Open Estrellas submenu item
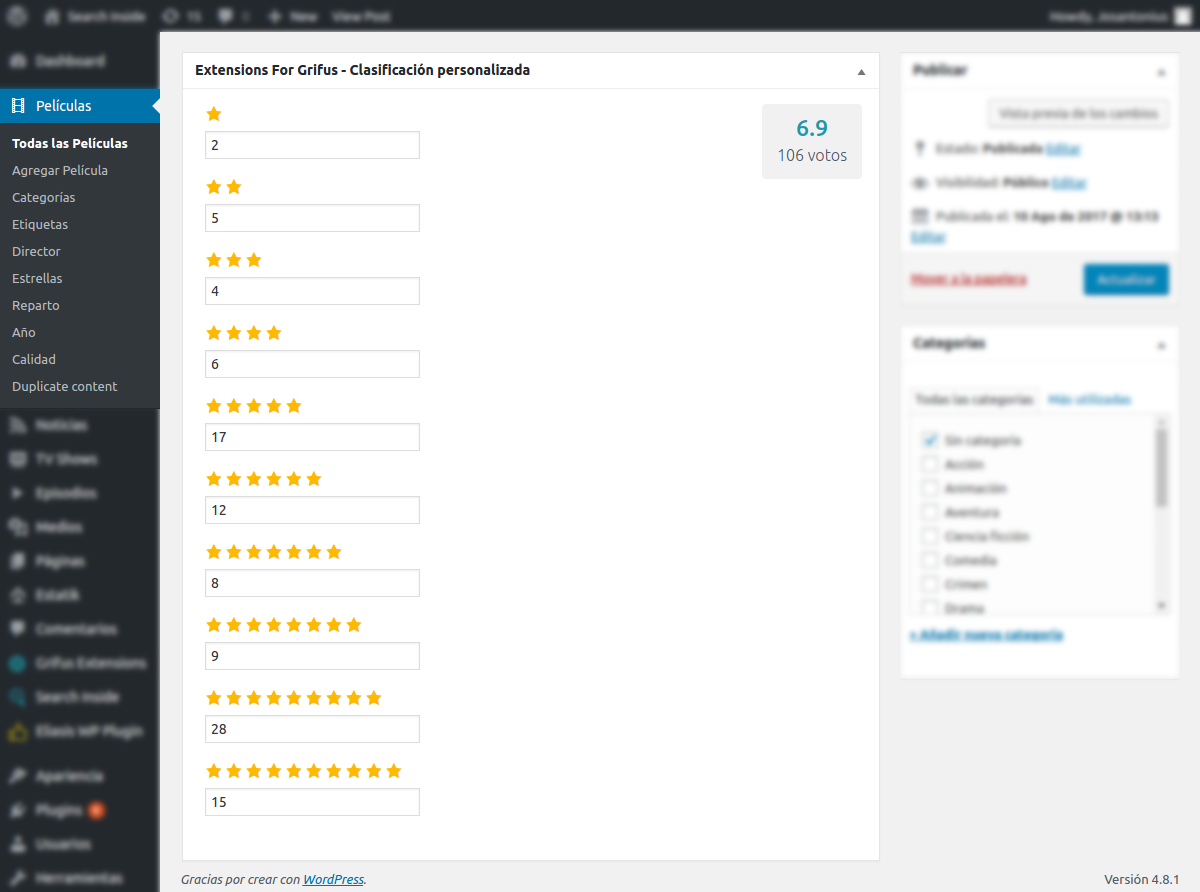 [37, 278]
